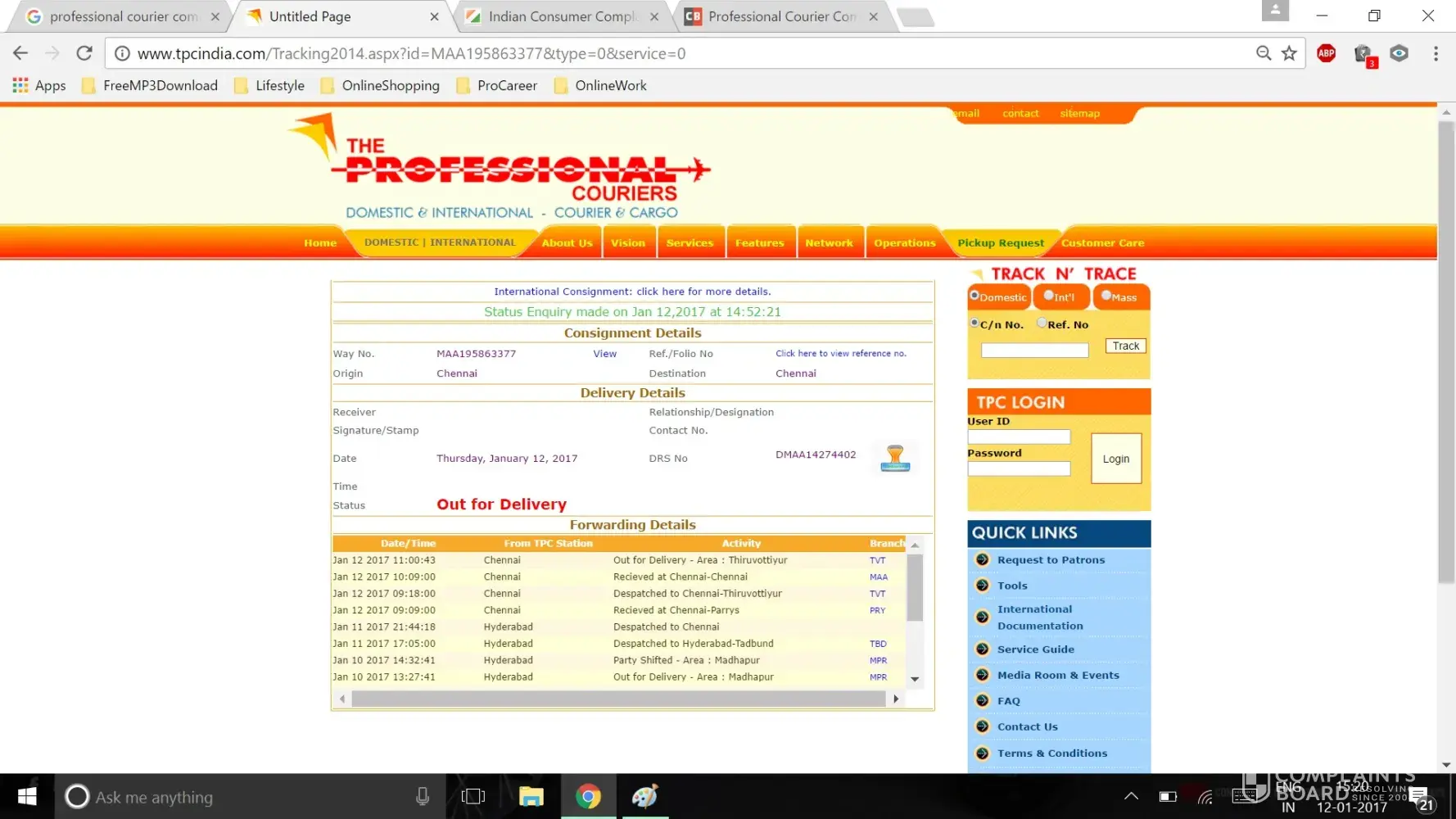Viewport: 1456px width, 819px height.
Task: Click here to view reference no. link
Action: (841, 354)
